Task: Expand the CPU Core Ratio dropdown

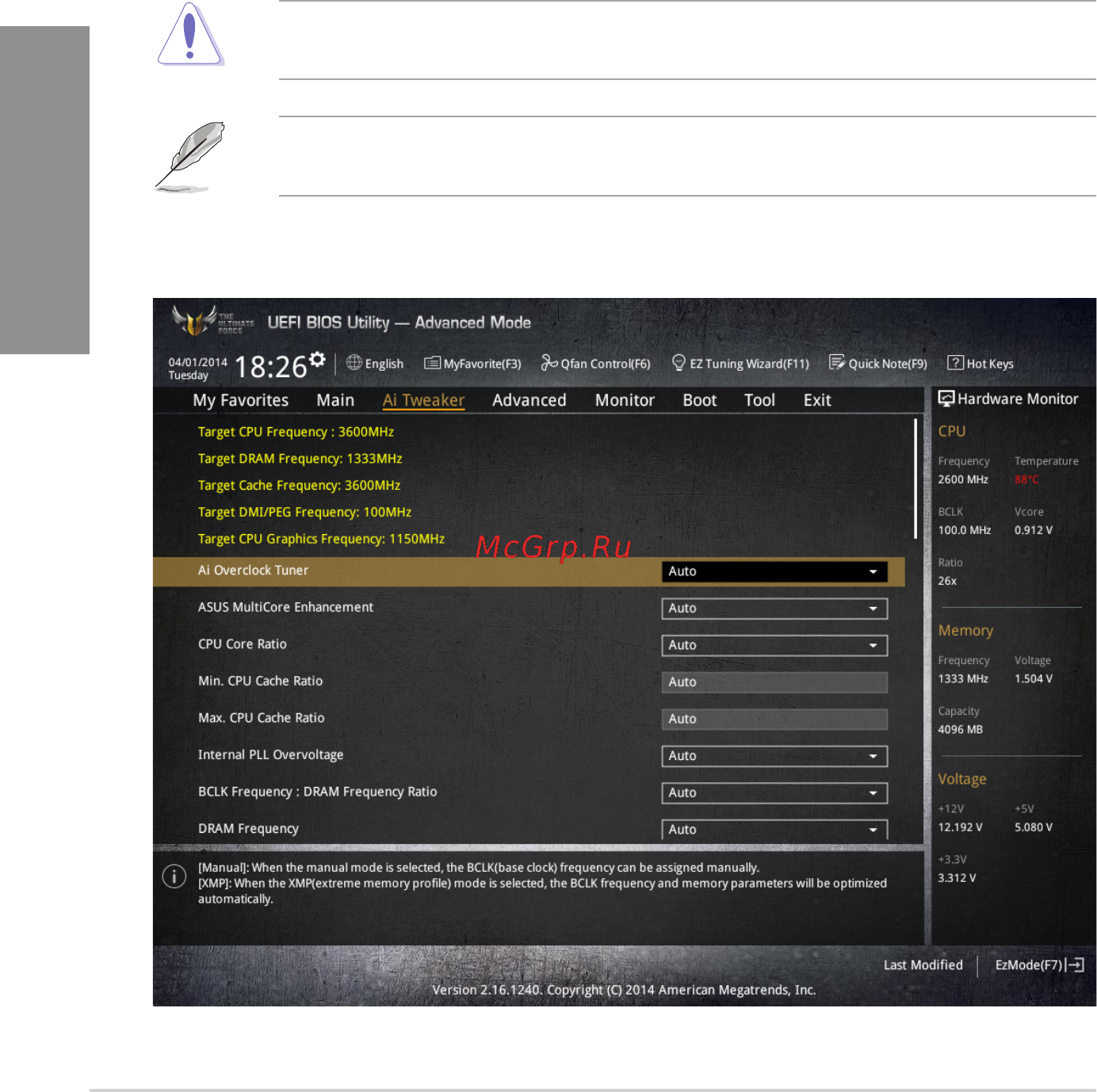Action: pyautogui.click(x=774, y=645)
